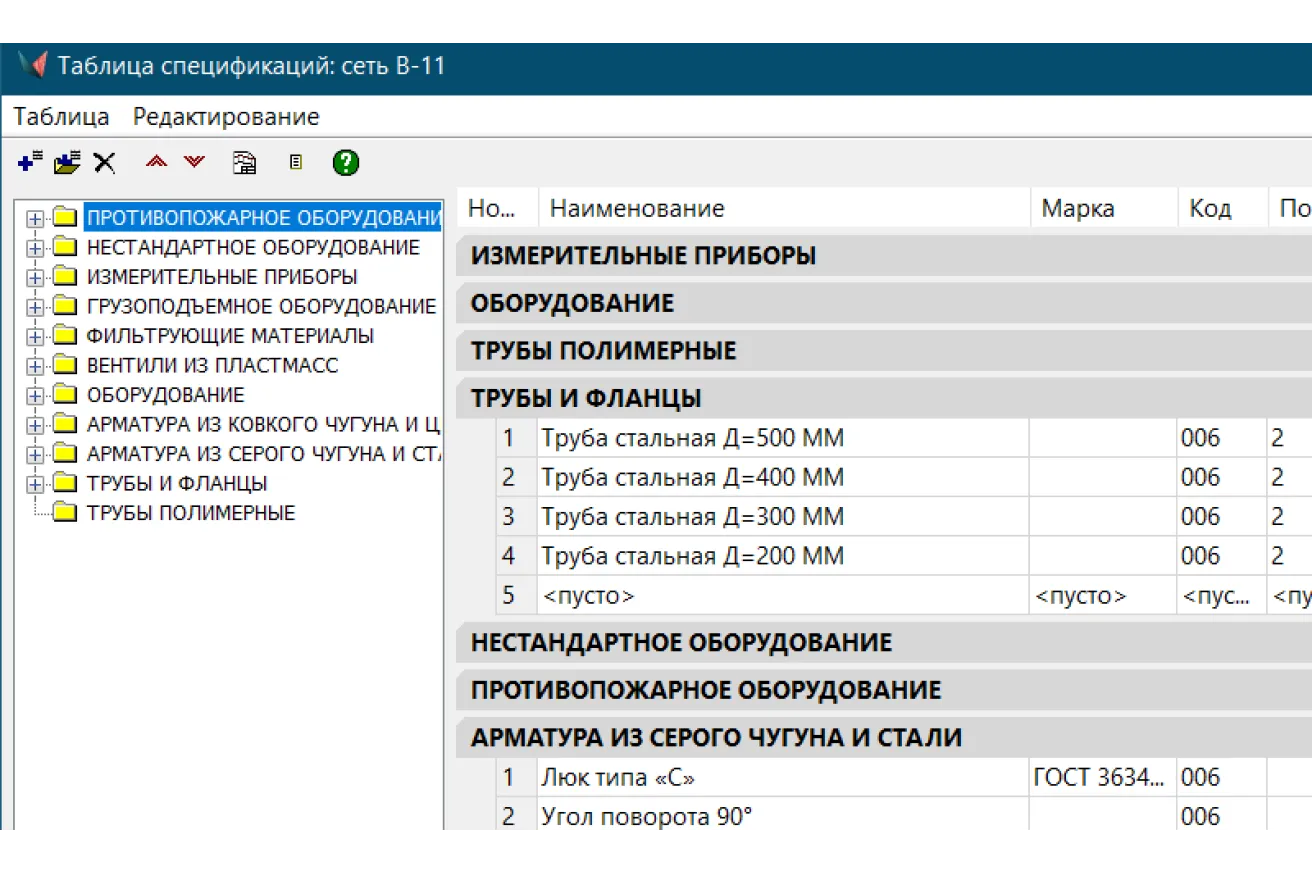This screenshot has width=1312, height=872.
Task: Expand the ИЗМЕРИТЕЛЬНЫЕ ПРИБОРЫ tree node
Action: (x=33, y=277)
